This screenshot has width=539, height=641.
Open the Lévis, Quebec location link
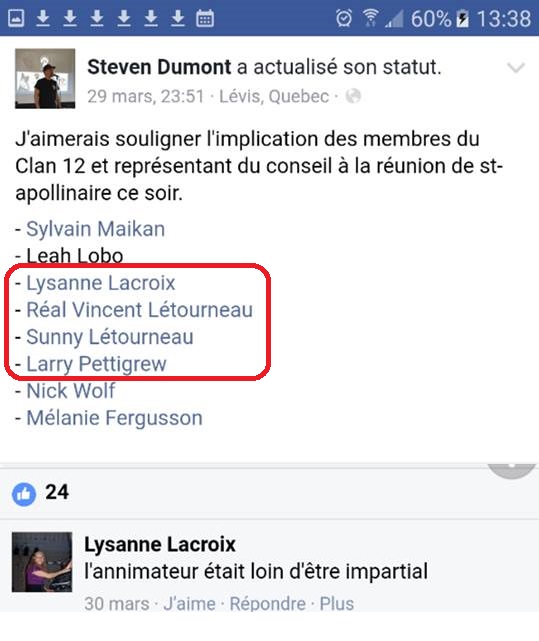point(274,96)
